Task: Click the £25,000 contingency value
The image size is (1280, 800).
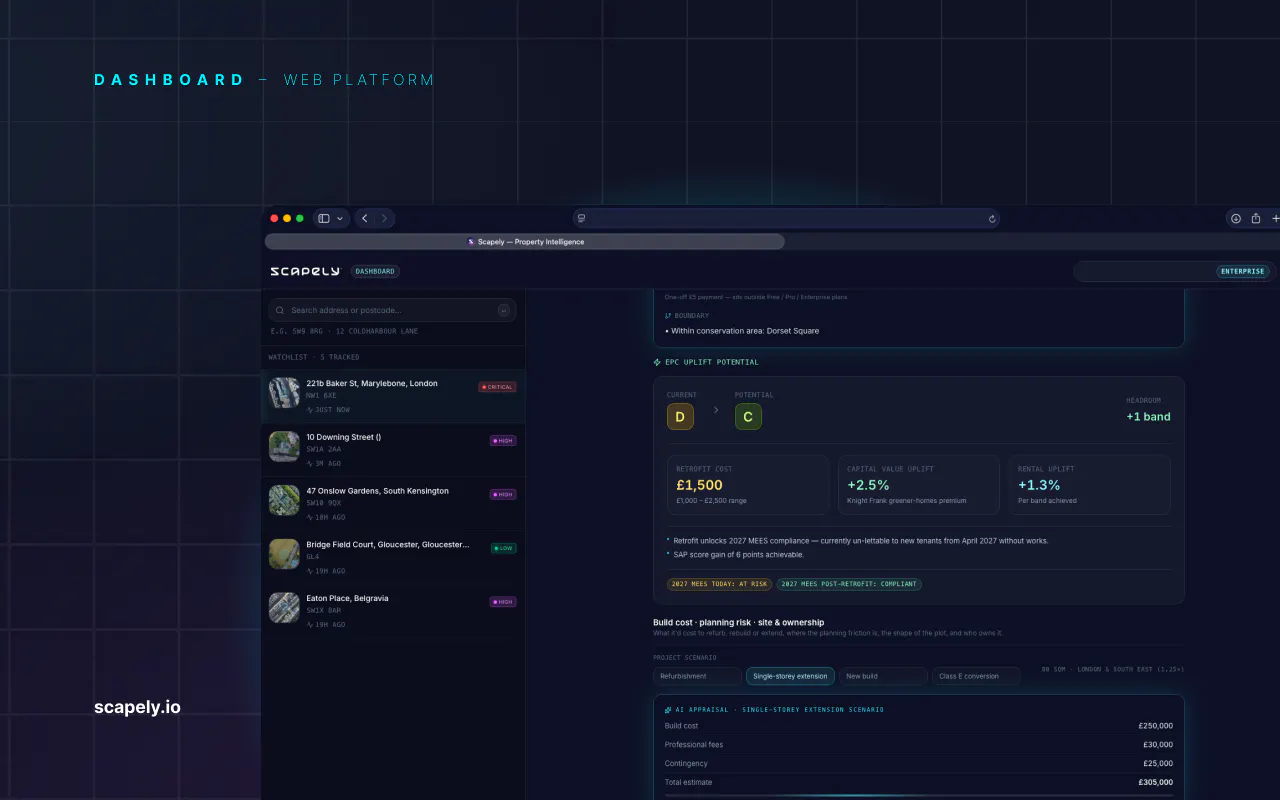Action: (x=1158, y=764)
